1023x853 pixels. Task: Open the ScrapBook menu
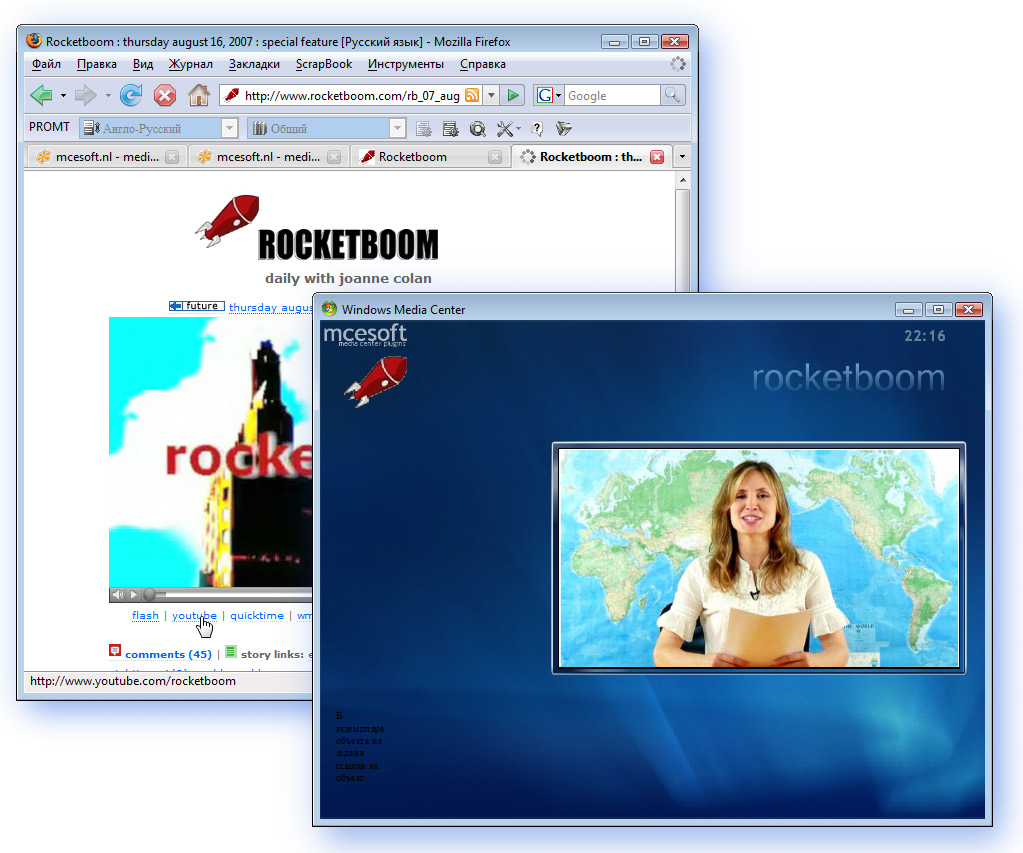pos(324,64)
